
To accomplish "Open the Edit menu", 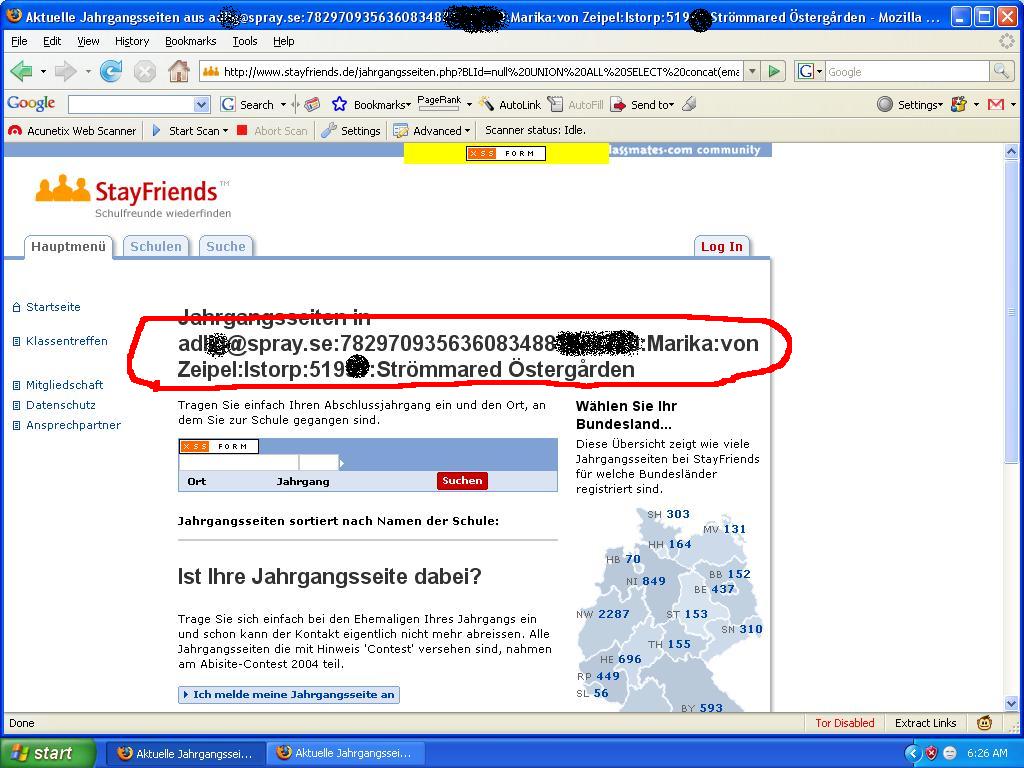I will 52,41.
